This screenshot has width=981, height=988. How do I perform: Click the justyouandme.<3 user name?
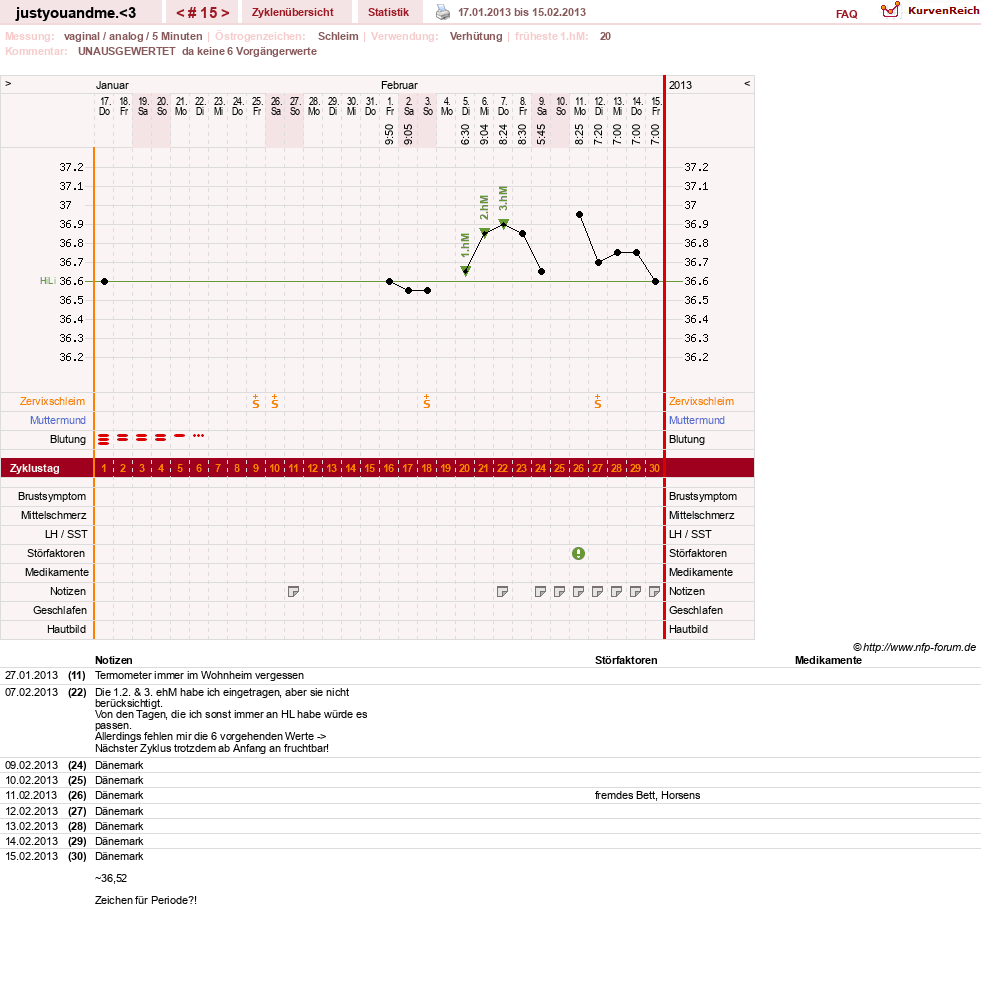coord(76,13)
